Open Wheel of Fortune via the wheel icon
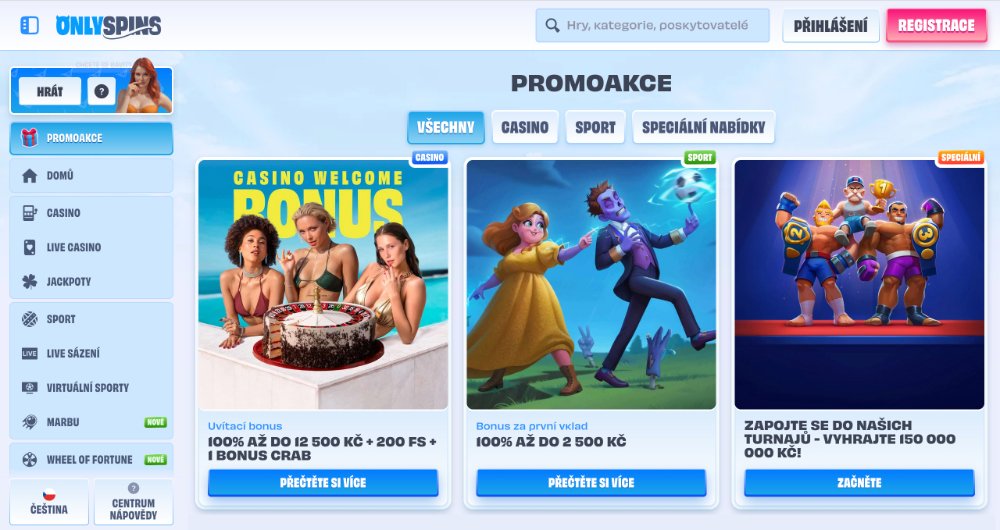The width and height of the screenshot is (1000, 530). click(29, 459)
